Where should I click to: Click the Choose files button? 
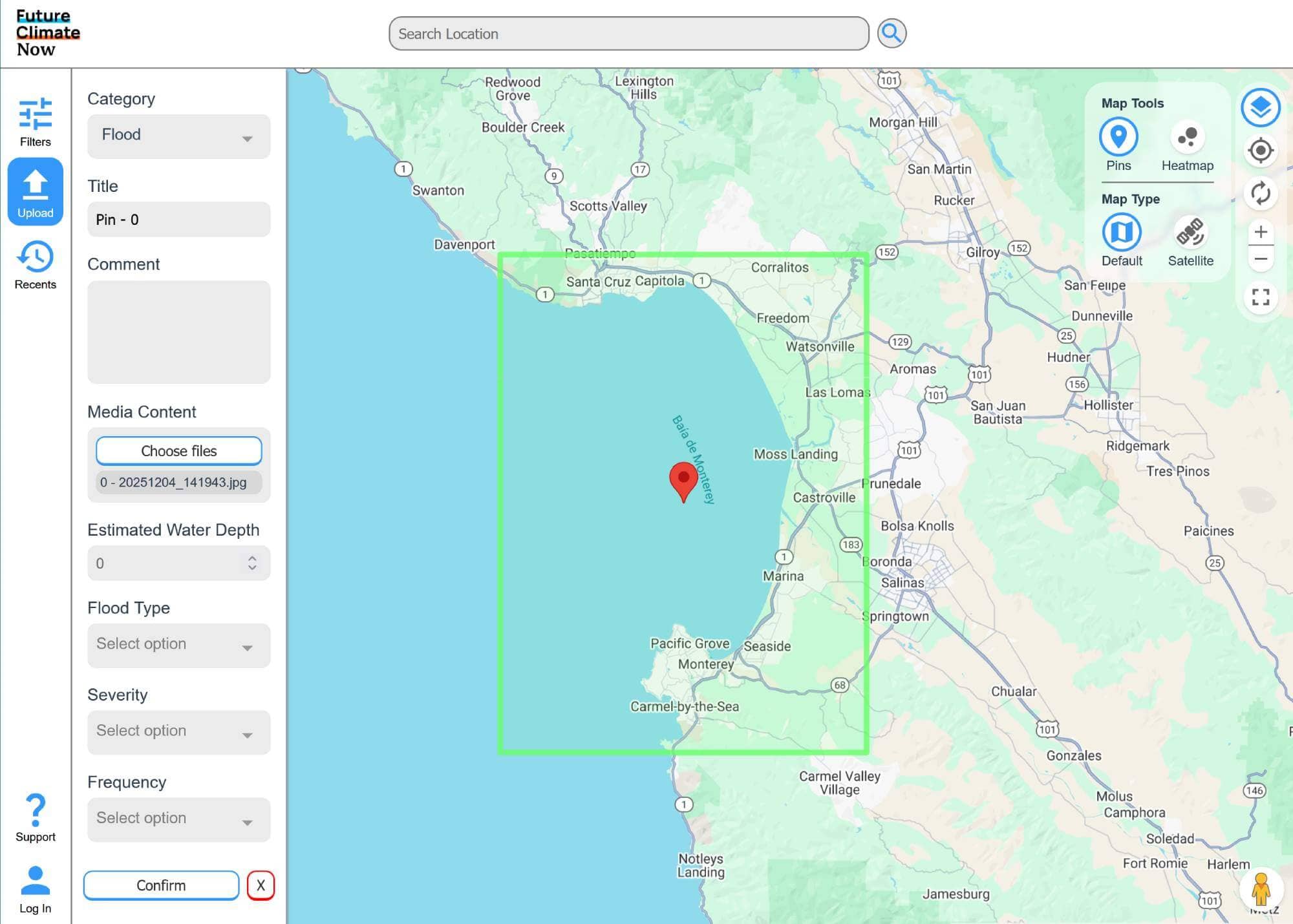pyautogui.click(x=178, y=451)
